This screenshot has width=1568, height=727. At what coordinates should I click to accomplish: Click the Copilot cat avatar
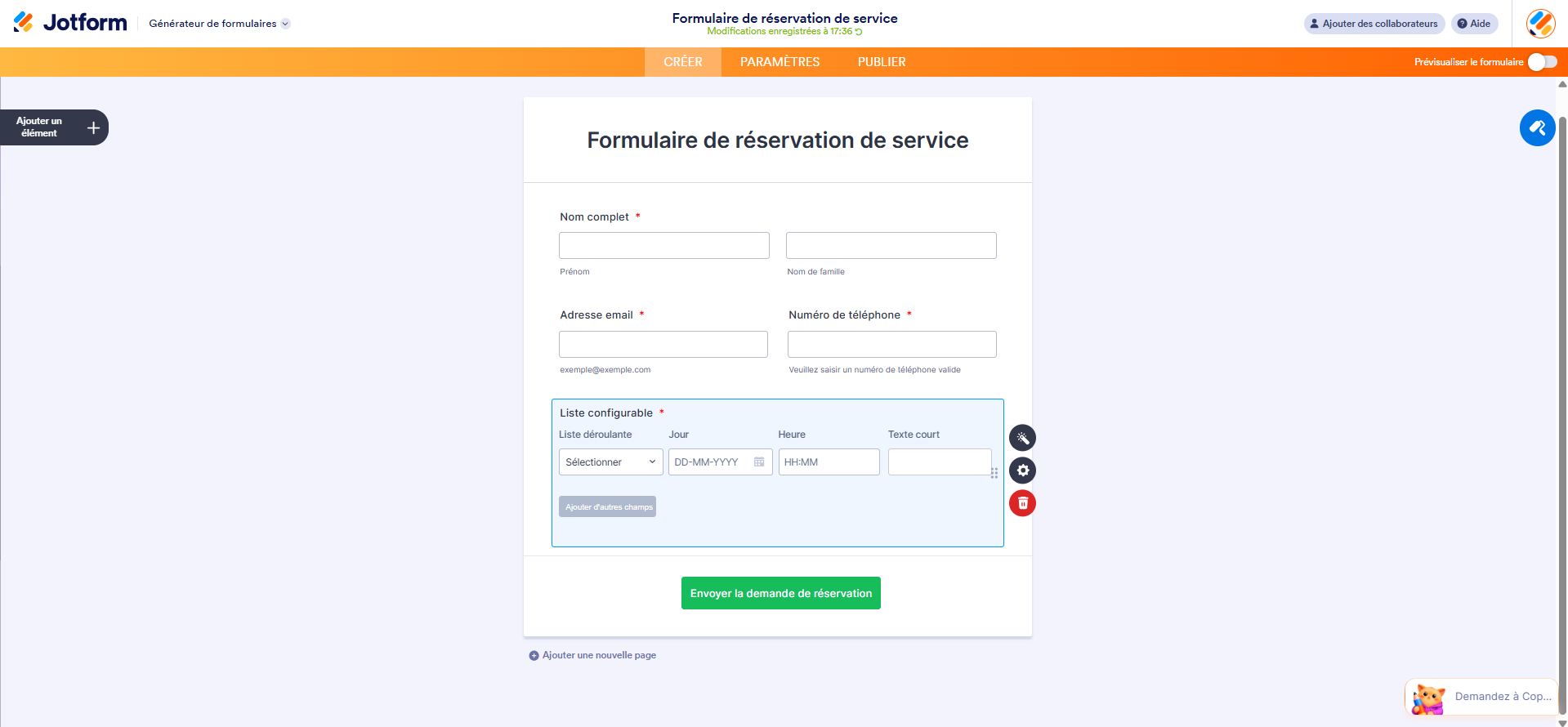pyautogui.click(x=1427, y=699)
